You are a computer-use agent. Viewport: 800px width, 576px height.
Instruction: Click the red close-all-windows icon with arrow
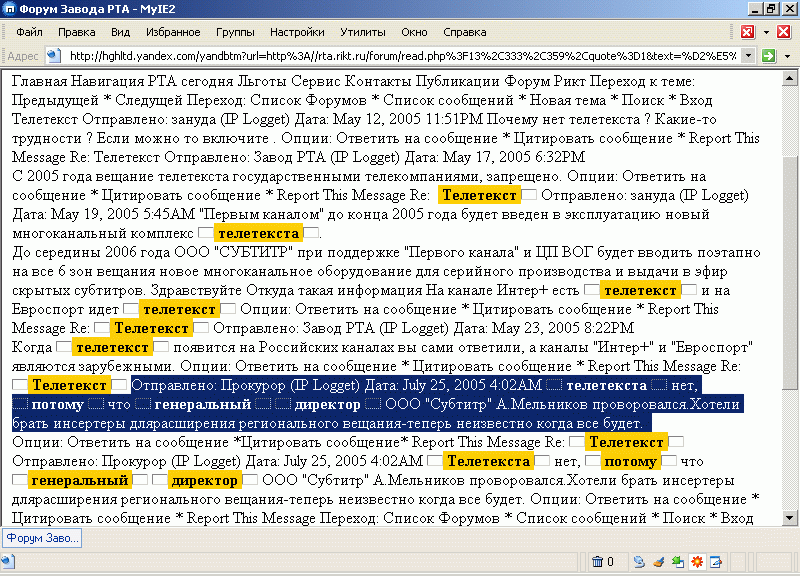747,32
